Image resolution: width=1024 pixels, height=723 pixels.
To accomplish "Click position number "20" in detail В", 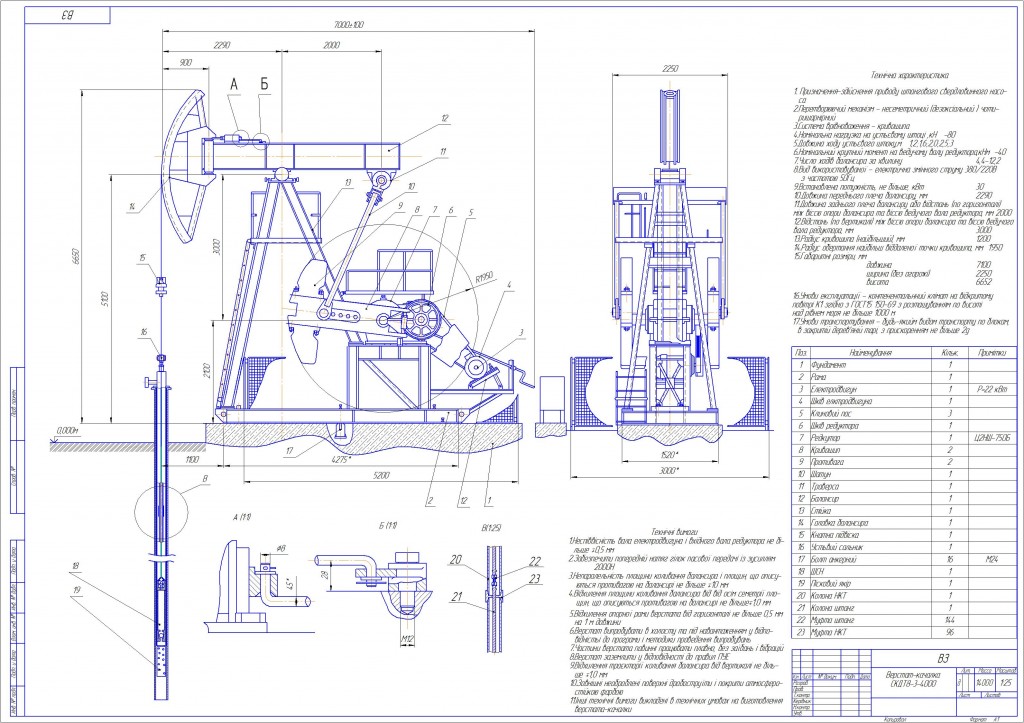I will [456, 560].
